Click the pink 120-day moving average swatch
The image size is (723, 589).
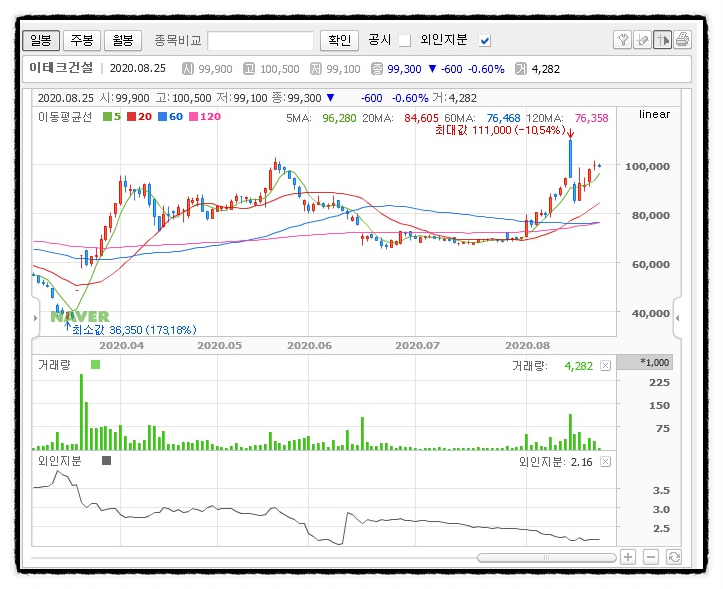click(x=193, y=117)
